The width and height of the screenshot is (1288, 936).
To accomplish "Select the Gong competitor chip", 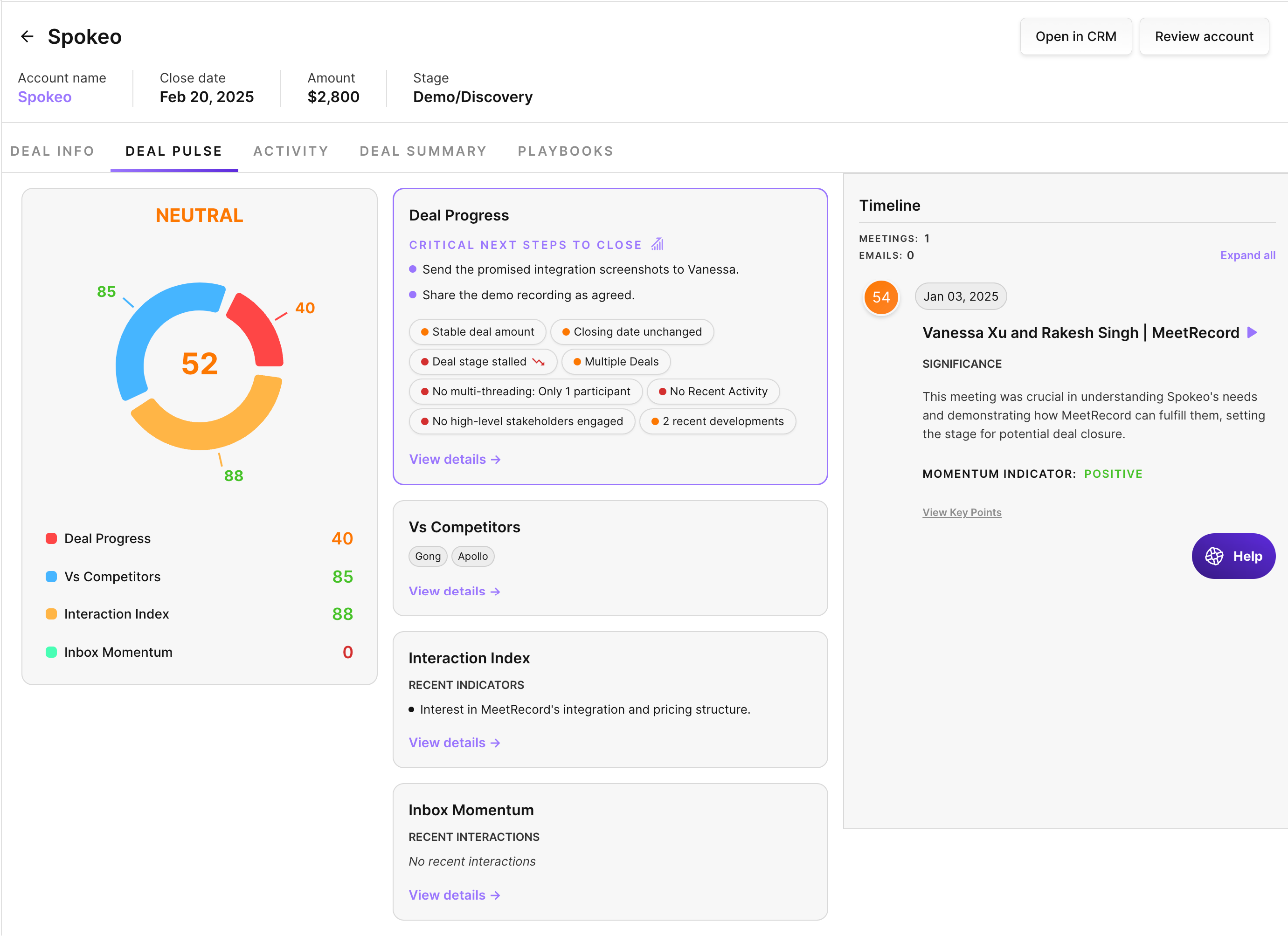I will 428,556.
